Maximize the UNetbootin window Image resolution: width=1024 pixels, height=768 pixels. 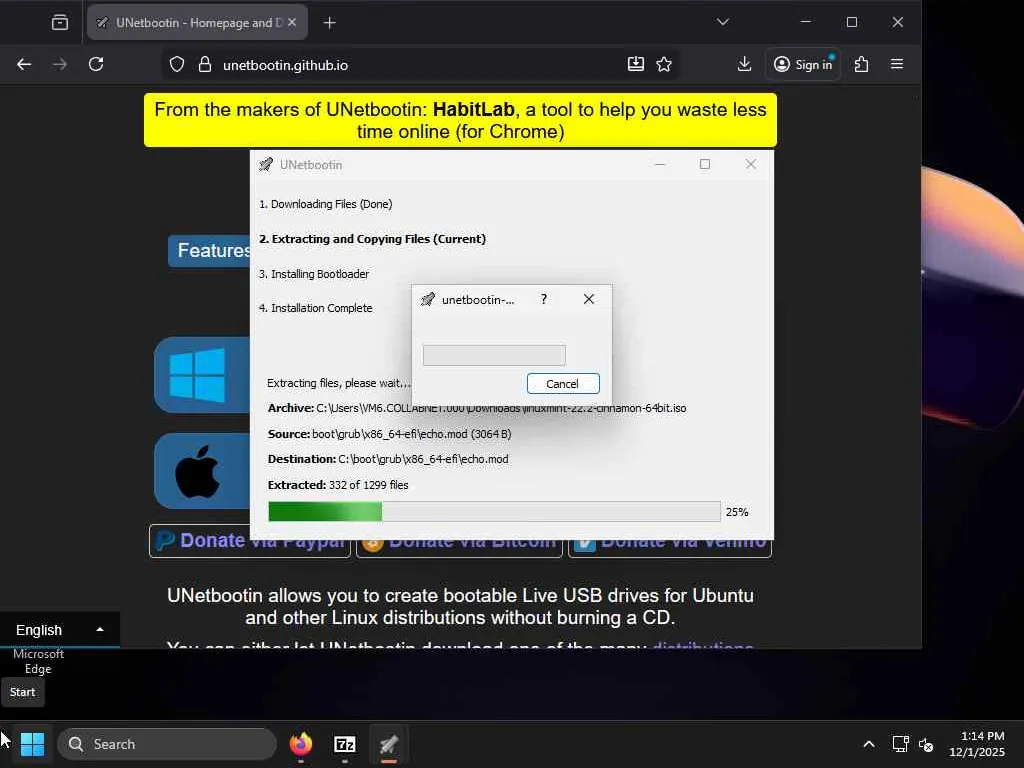pos(705,164)
